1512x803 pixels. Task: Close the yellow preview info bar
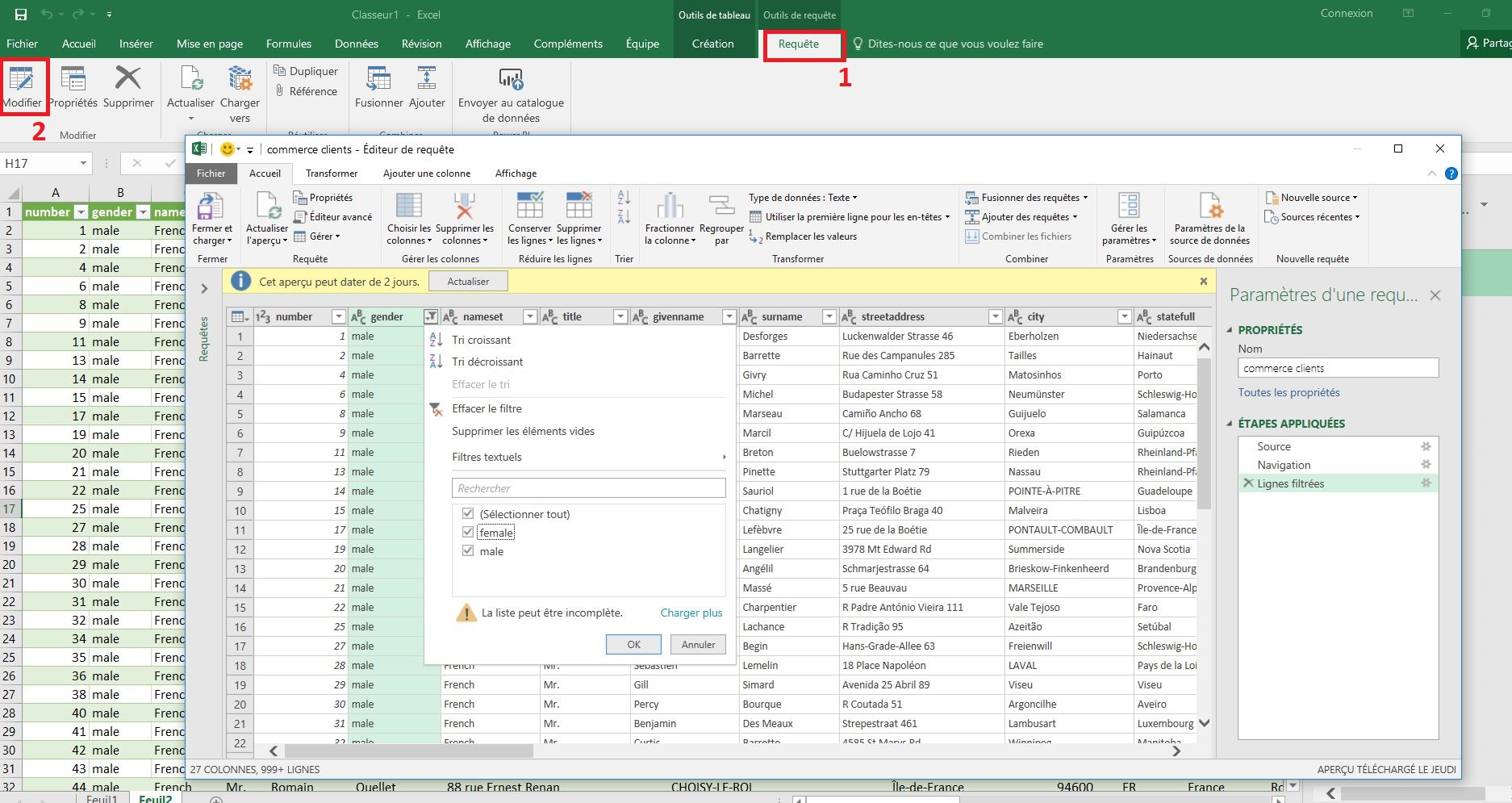(1204, 281)
